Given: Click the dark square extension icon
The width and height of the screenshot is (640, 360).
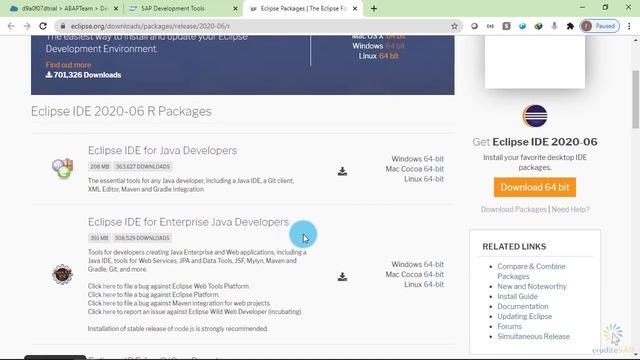Looking at the screenshot, I should click(507, 26).
